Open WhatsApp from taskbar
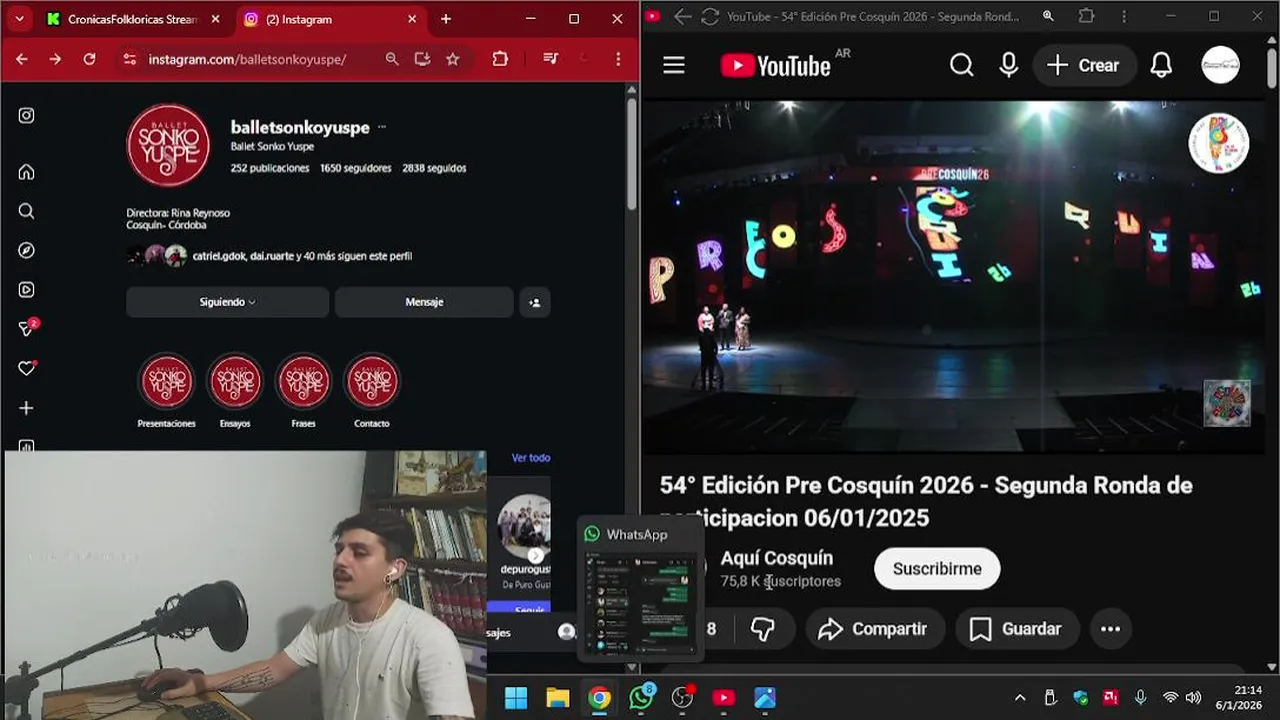Image resolution: width=1280 pixels, height=720 pixels. click(x=641, y=698)
